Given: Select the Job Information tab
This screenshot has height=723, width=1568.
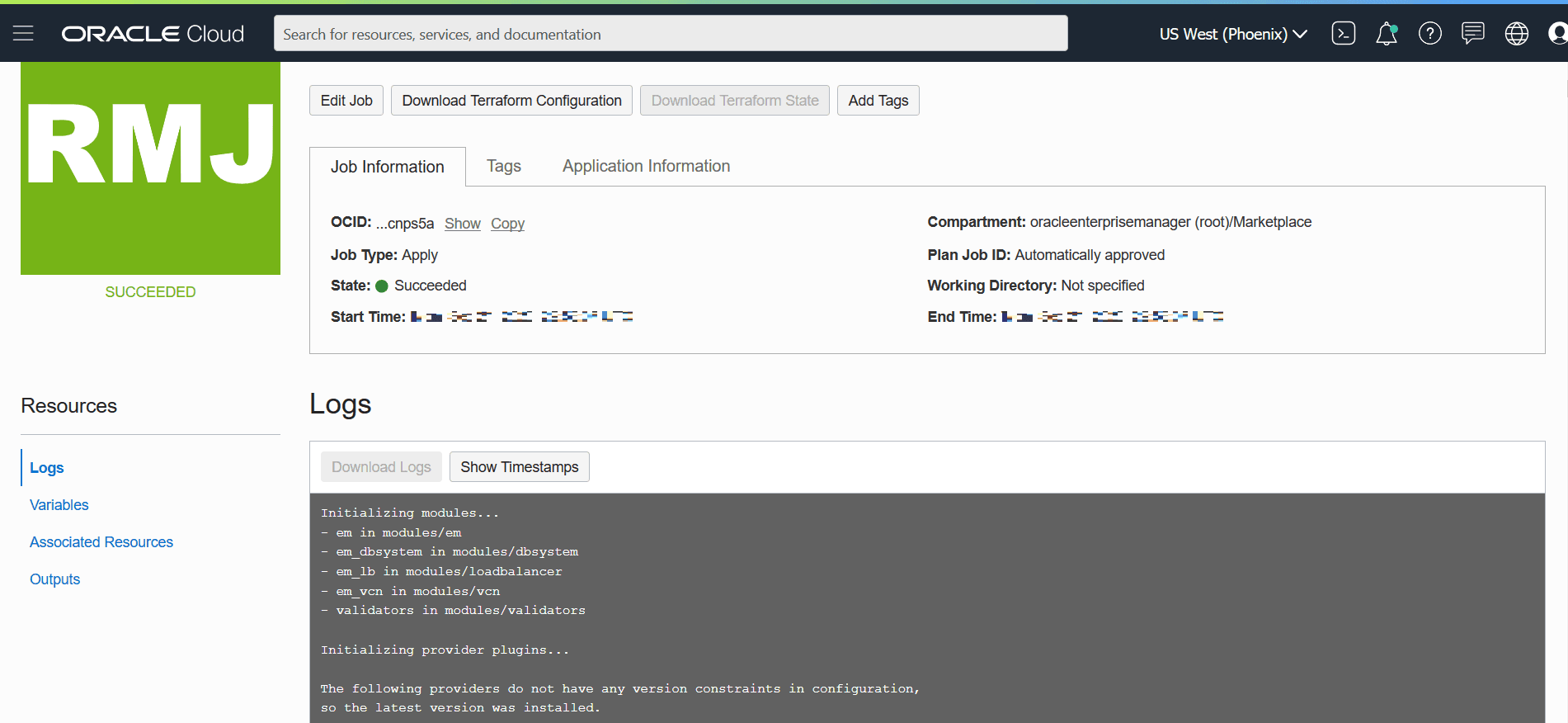Looking at the screenshot, I should point(388,167).
